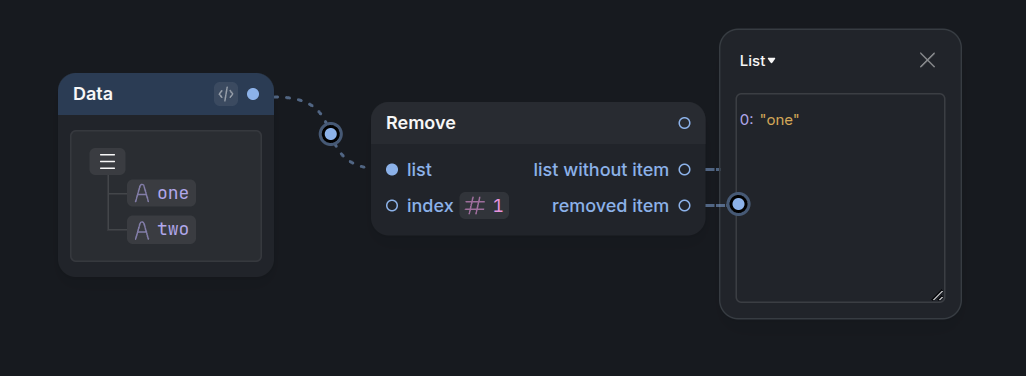This screenshot has height=376, width=1026.
Task: Toggle the removed item output port
Action: pos(684,206)
